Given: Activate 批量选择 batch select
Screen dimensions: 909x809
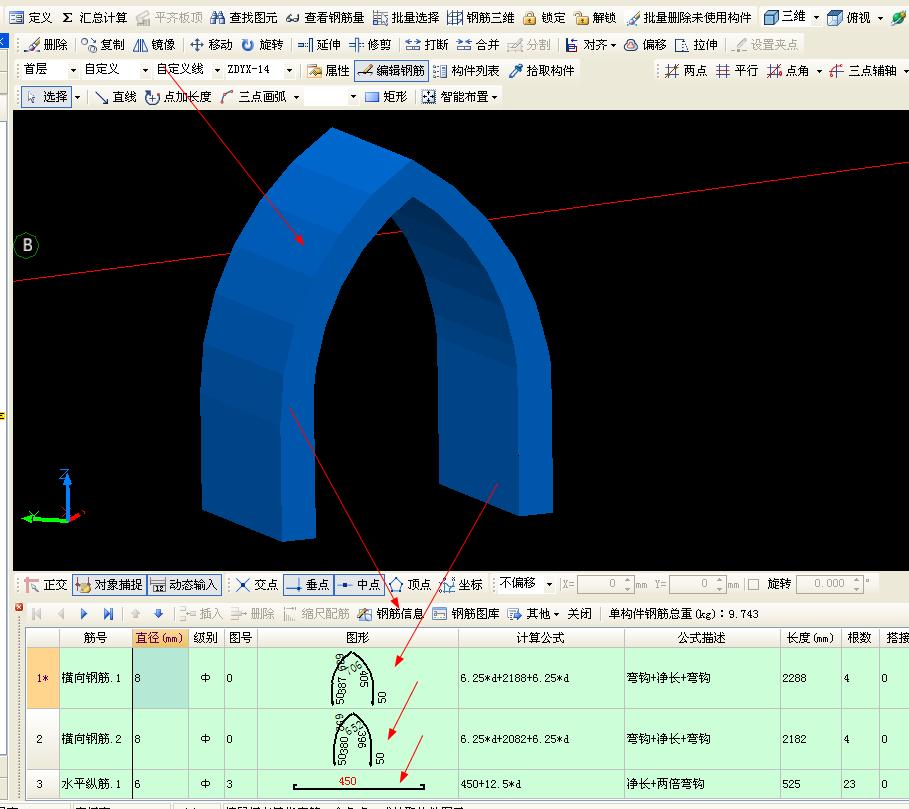Looking at the screenshot, I should point(406,17).
